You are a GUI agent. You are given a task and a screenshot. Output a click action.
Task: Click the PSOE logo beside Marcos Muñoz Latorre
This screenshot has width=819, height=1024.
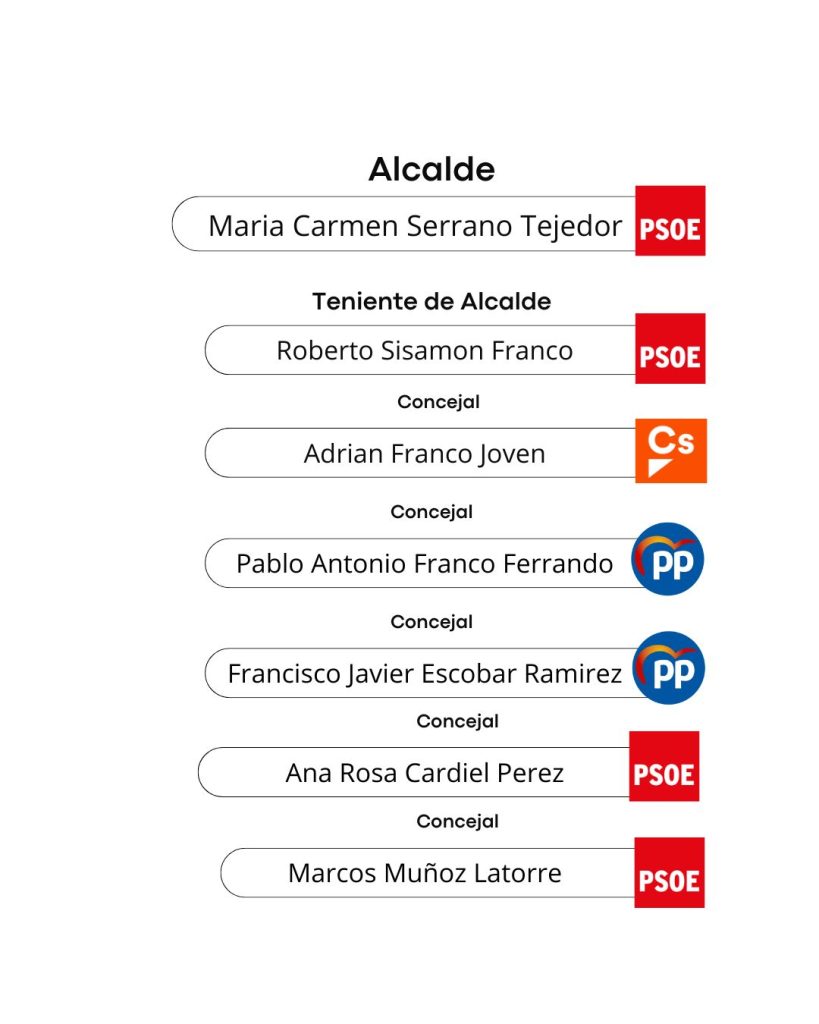point(669,873)
